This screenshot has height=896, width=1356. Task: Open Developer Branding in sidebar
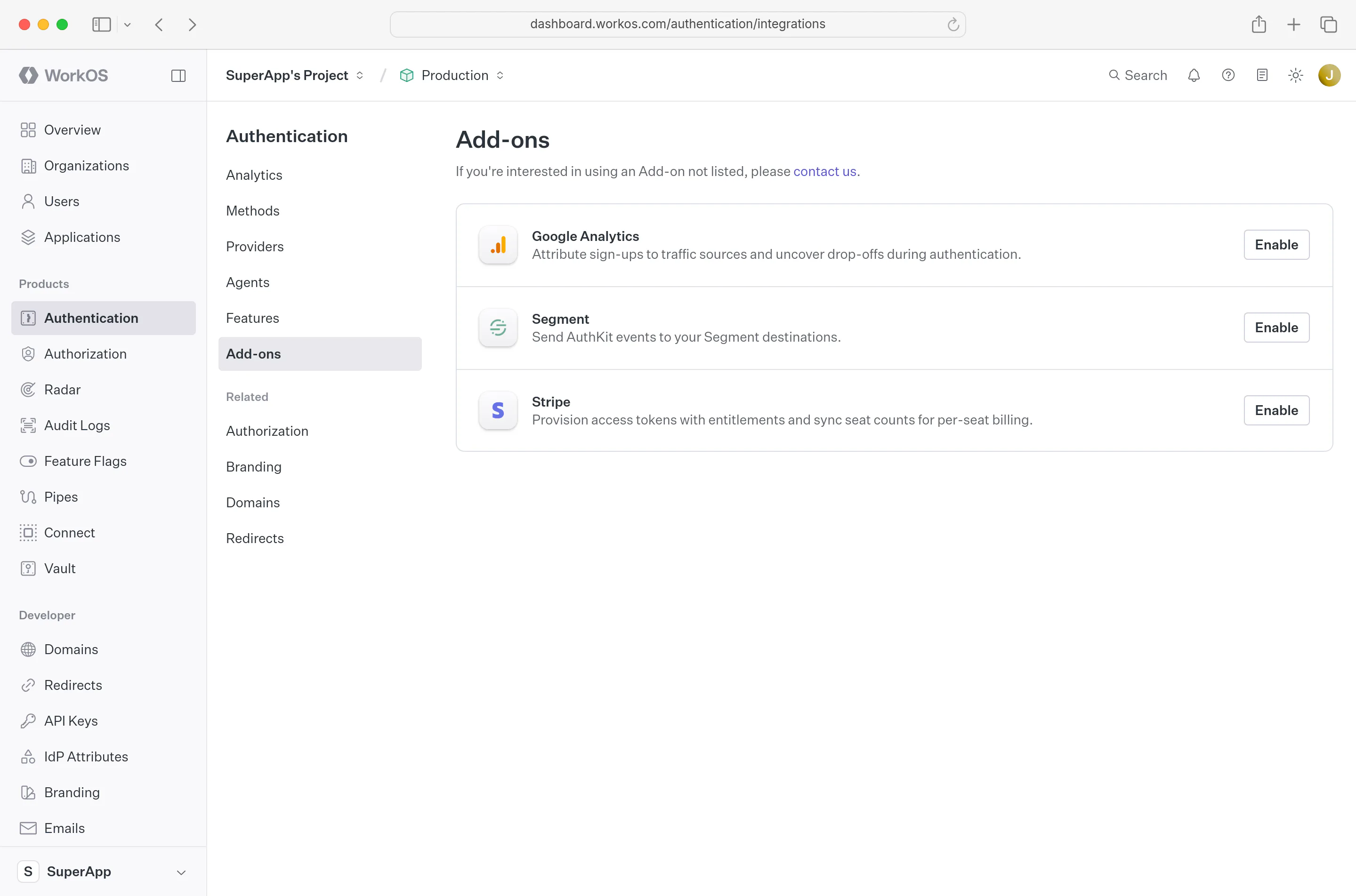point(104,792)
